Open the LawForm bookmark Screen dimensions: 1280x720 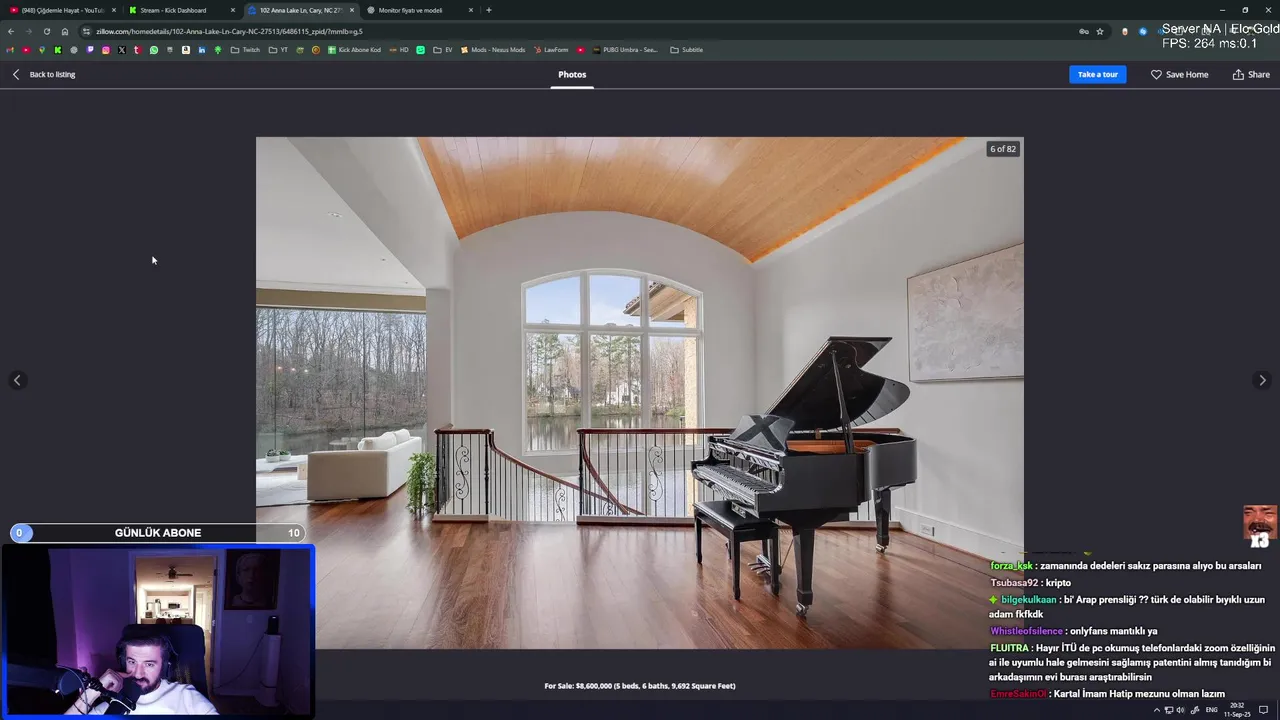pyautogui.click(x=551, y=50)
